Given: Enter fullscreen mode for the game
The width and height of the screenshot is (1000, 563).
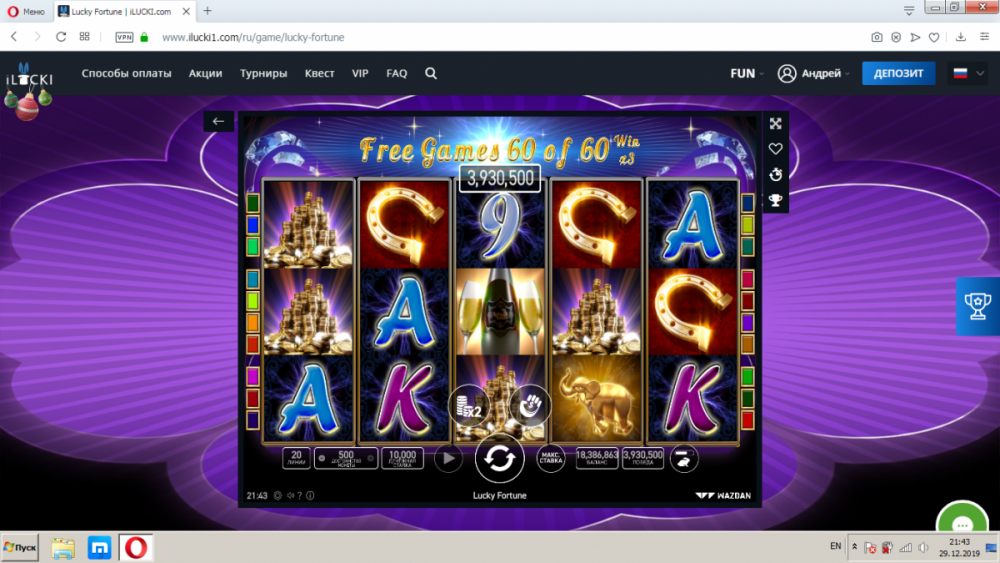Looking at the screenshot, I should (x=776, y=124).
